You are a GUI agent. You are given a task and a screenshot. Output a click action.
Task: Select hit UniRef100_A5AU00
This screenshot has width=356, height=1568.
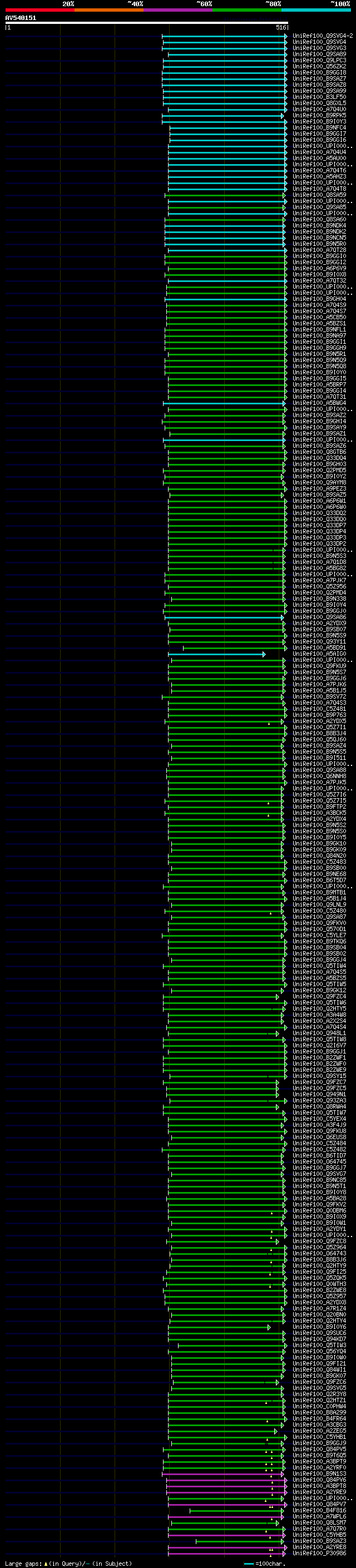pyautogui.click(x=319, y=159)
